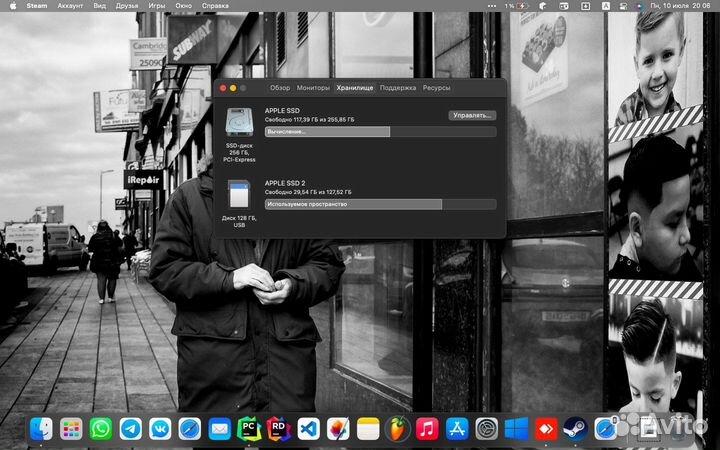Click the battery status icon
720x450 pixels.
point(521,6)
